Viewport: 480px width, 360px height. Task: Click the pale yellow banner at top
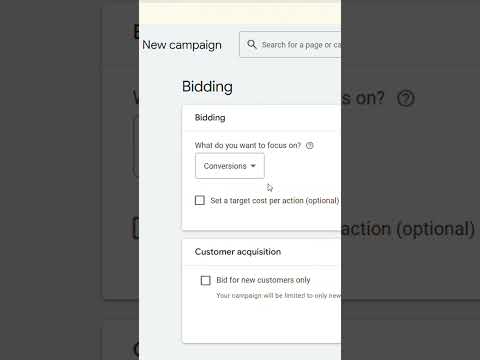(x=240, y=12)
